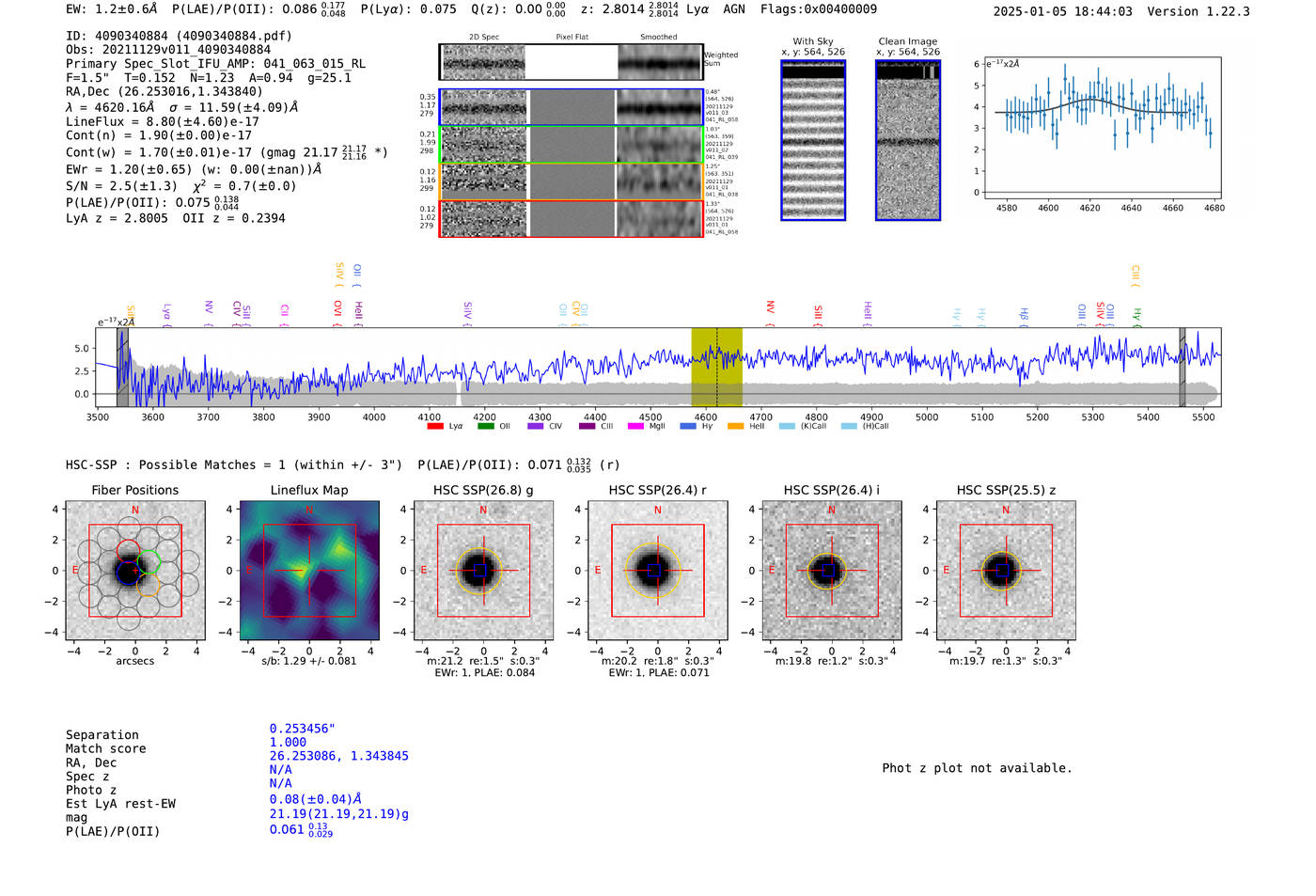The width and height of the screenshot is (1316, 896).
Task: Click the purple Lyα line label above the spectrum
Action: pyautogui.click(x=167, y=314)
